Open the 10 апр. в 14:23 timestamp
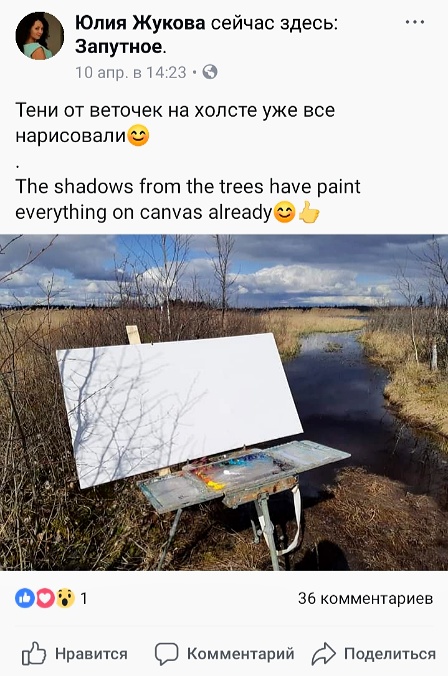Viewport: 448px width, 676px height. pos(131,72)
